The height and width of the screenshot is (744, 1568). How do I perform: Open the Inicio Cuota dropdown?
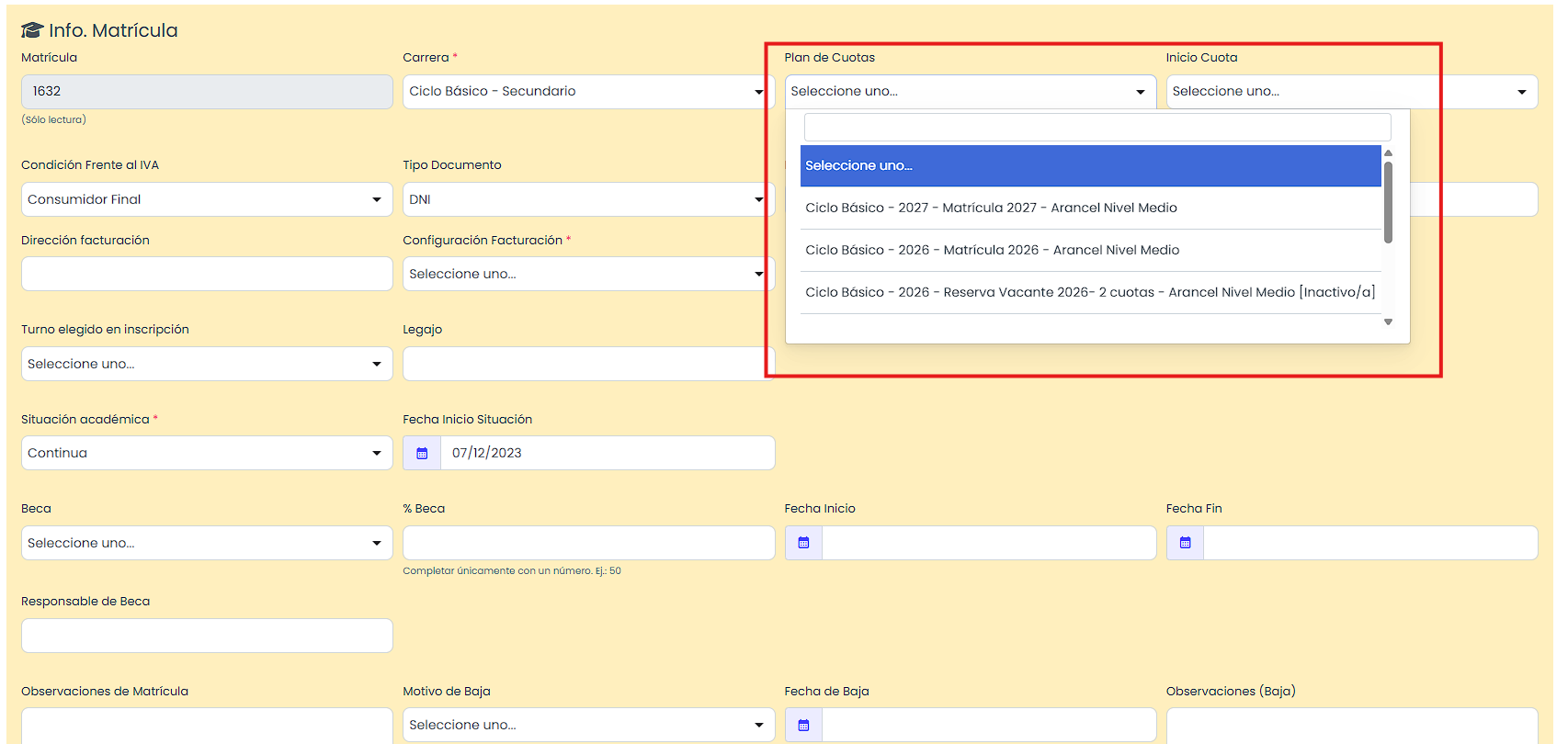coord(1352,92)
